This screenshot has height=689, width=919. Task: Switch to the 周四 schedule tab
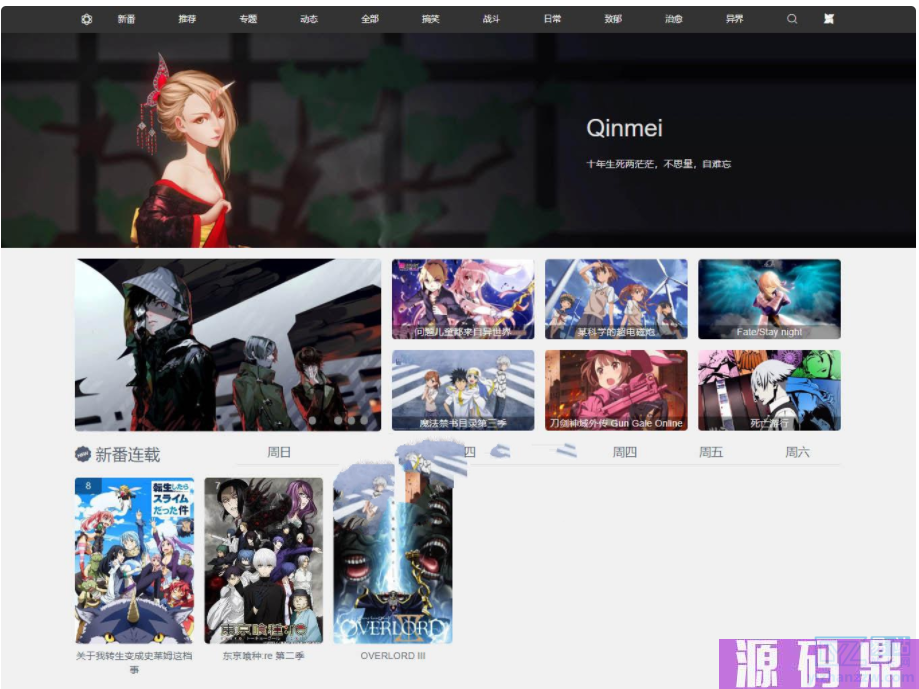(x=625, y=452)
